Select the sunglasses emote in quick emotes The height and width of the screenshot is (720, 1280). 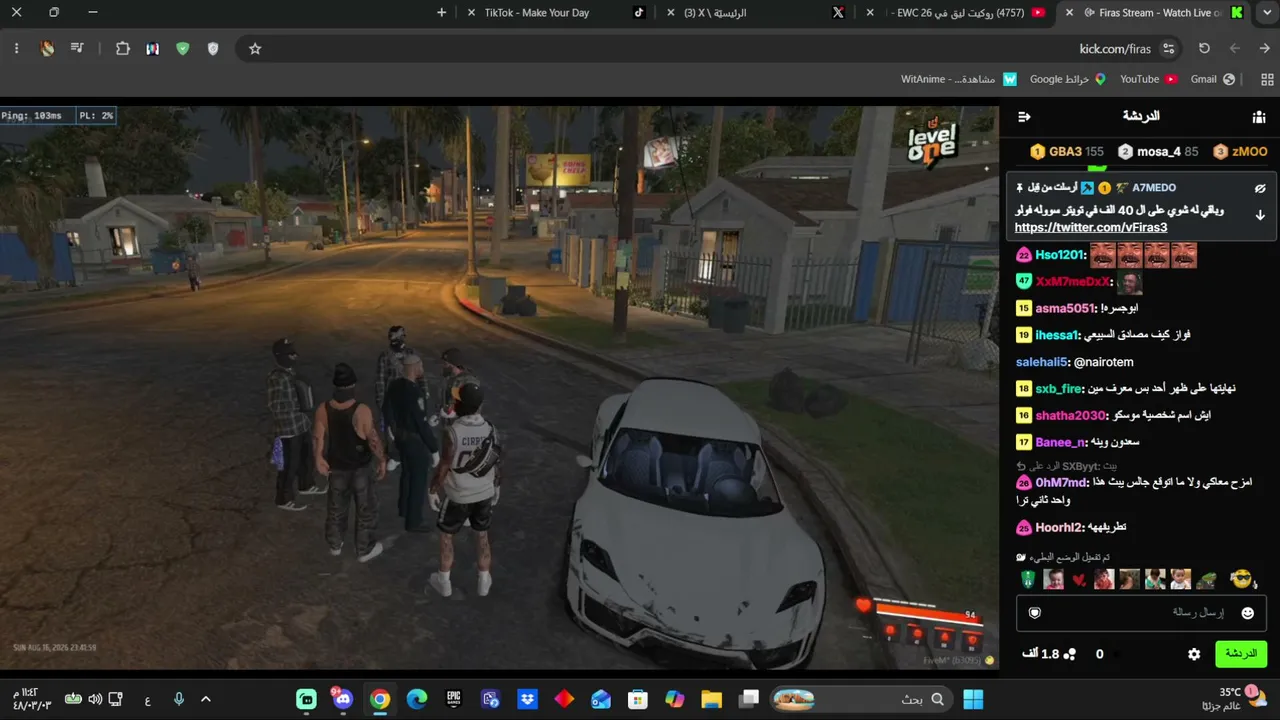[1241, 579]
